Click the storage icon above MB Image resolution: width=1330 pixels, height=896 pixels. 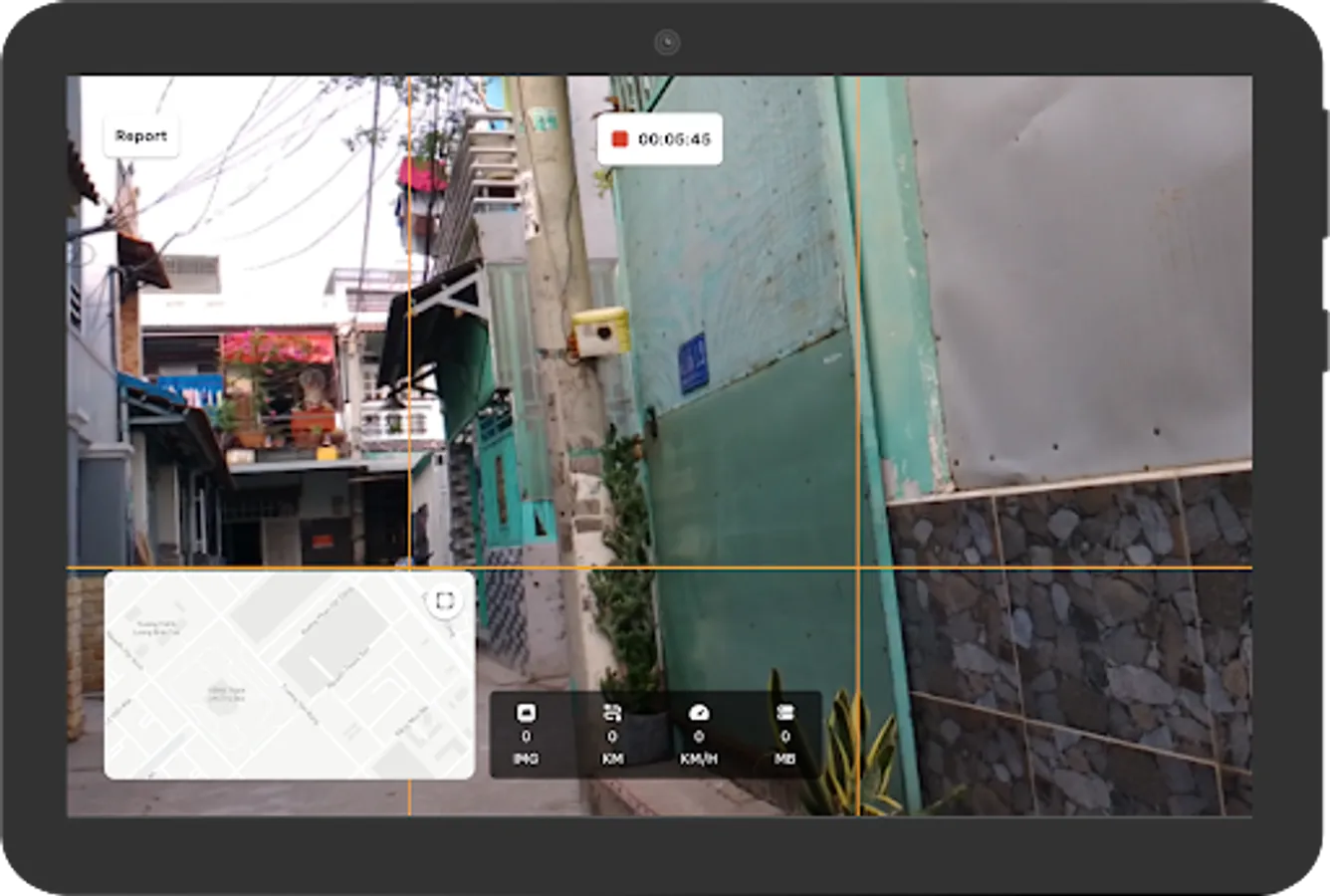coord(785,713)
